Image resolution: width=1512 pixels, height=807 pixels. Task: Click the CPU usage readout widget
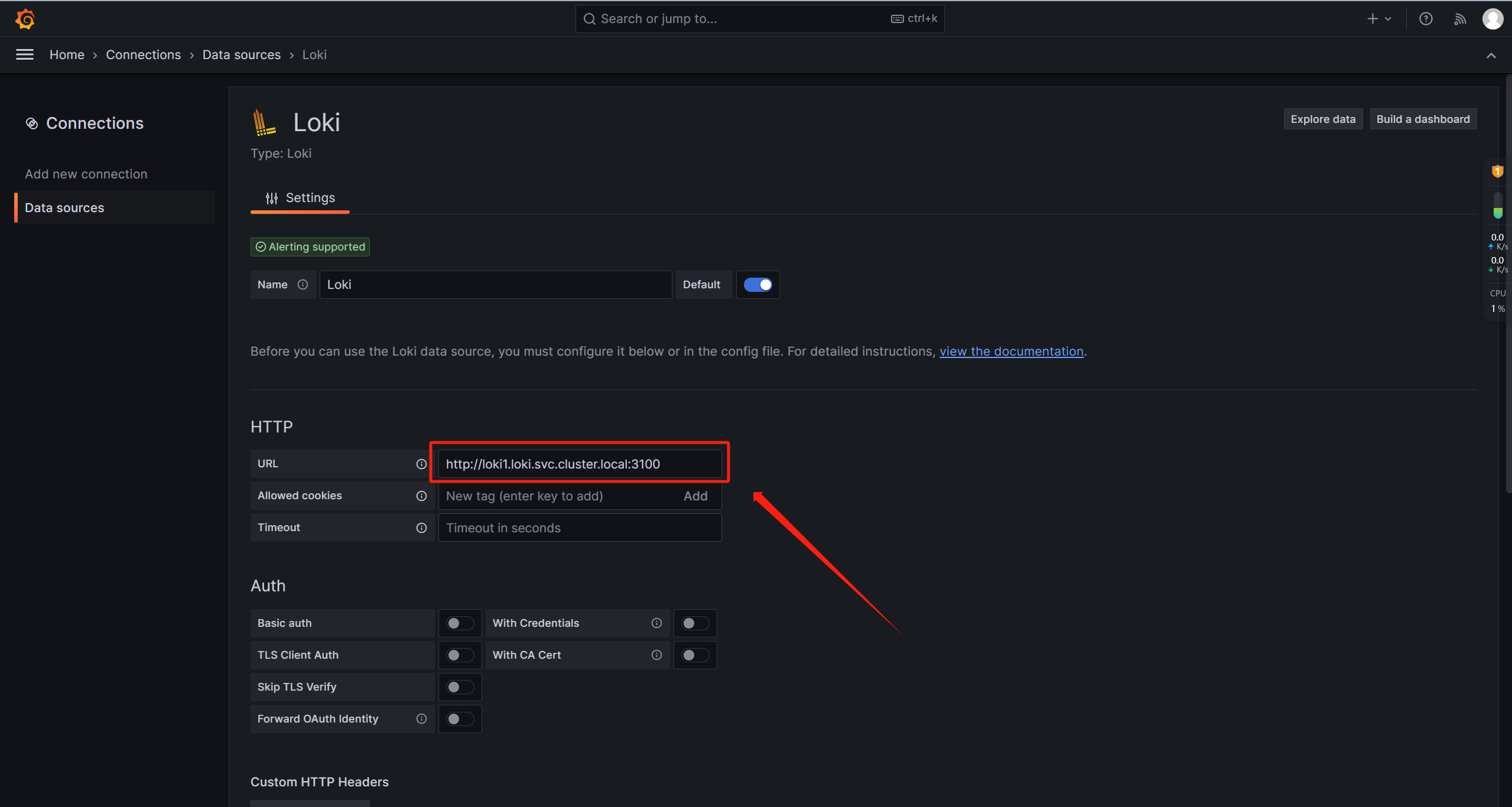click(x=1497, y=301)
